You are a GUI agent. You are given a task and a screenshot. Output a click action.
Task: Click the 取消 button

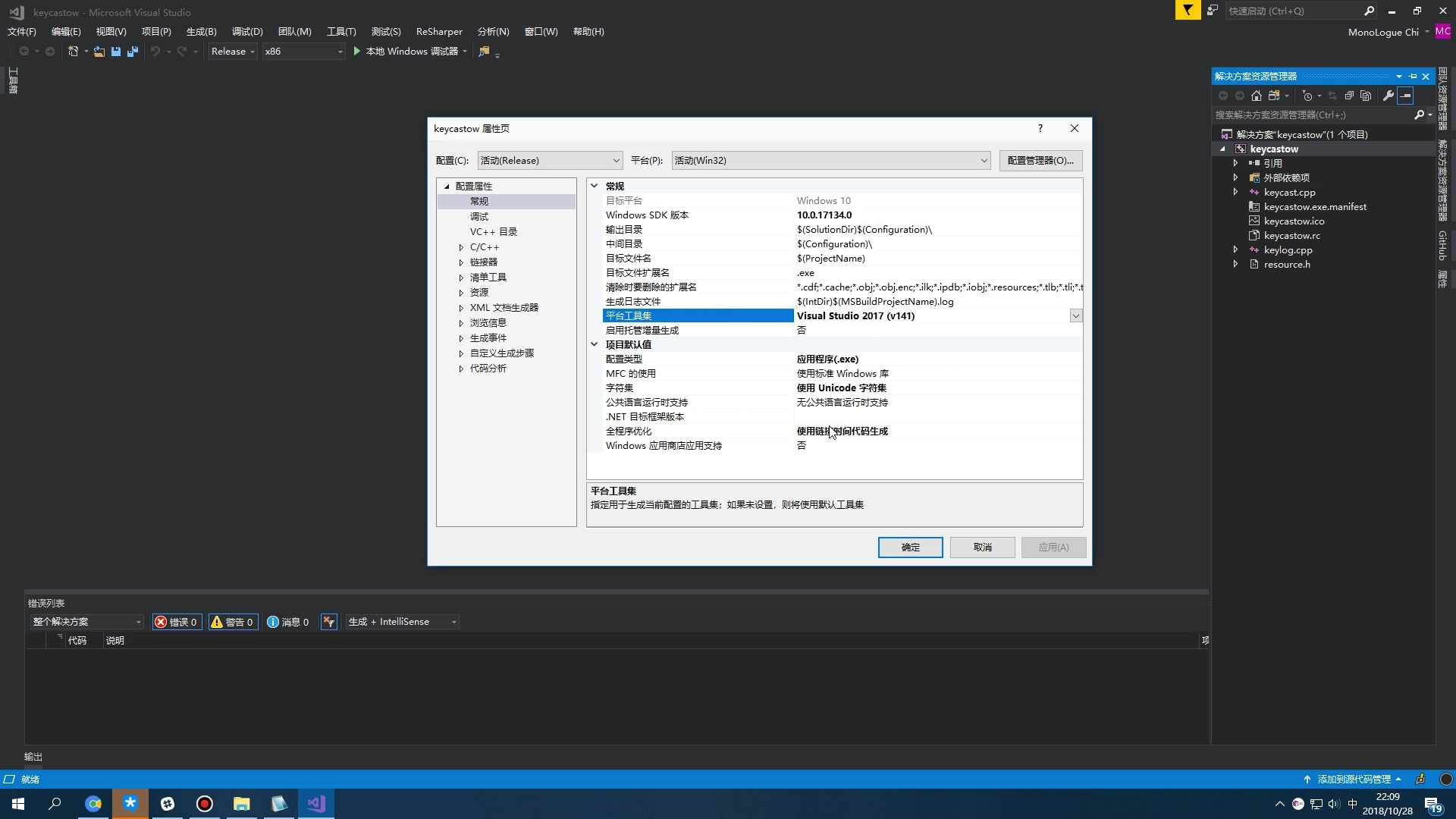click(983, 548)
